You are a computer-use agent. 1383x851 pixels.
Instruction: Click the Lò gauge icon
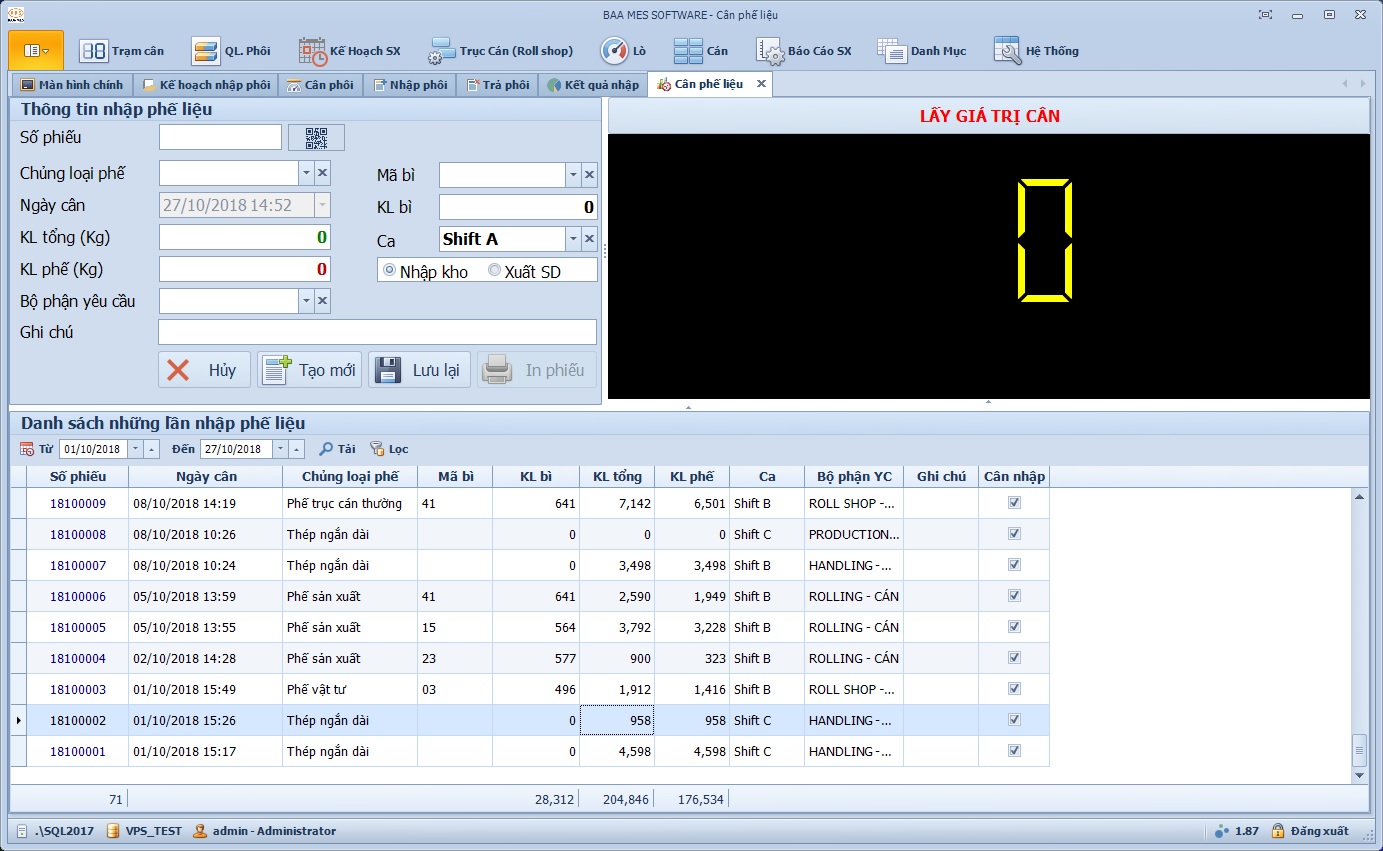click(x=614, y=51)
